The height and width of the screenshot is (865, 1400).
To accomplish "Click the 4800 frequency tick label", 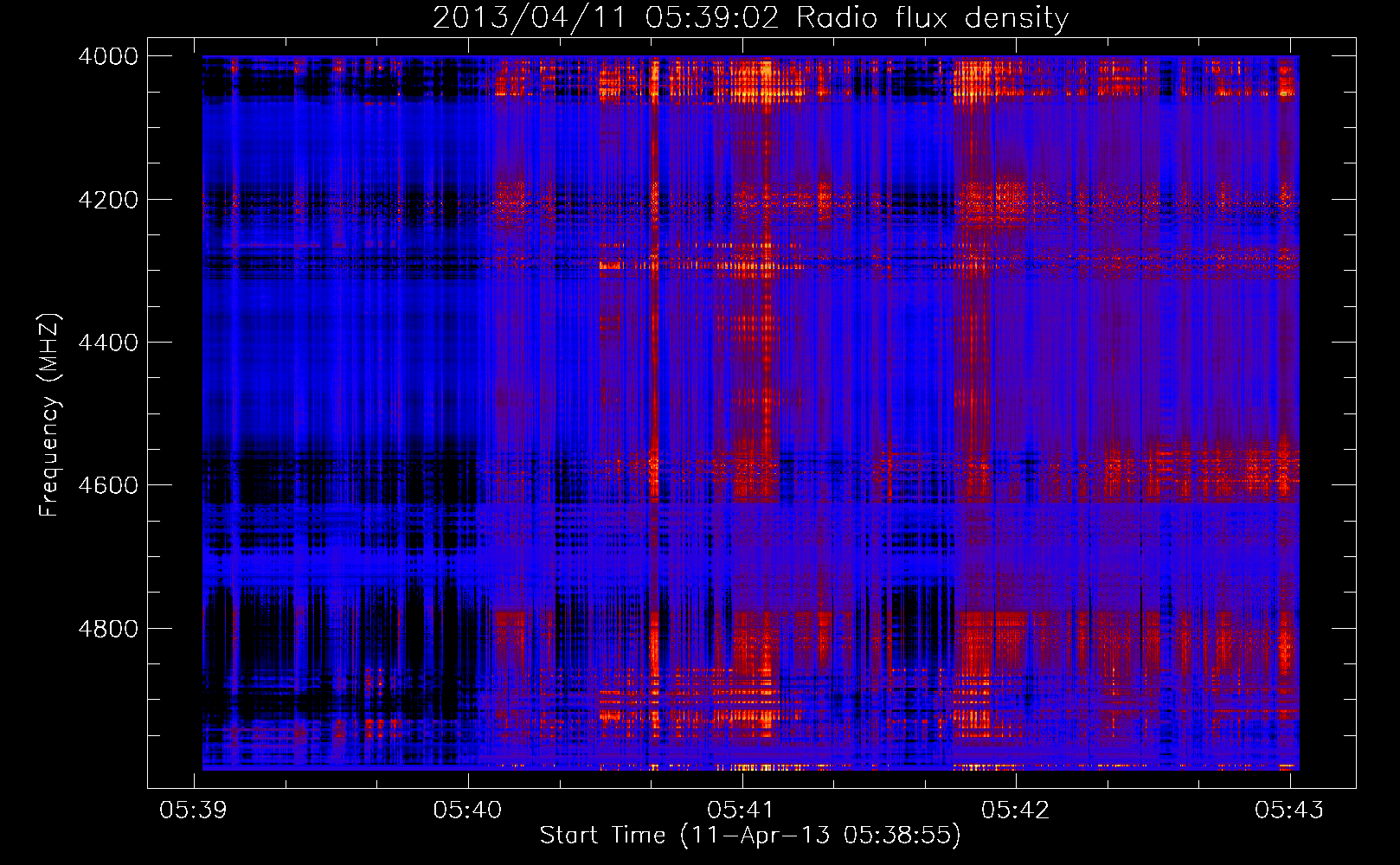I will tap(108, 629).
